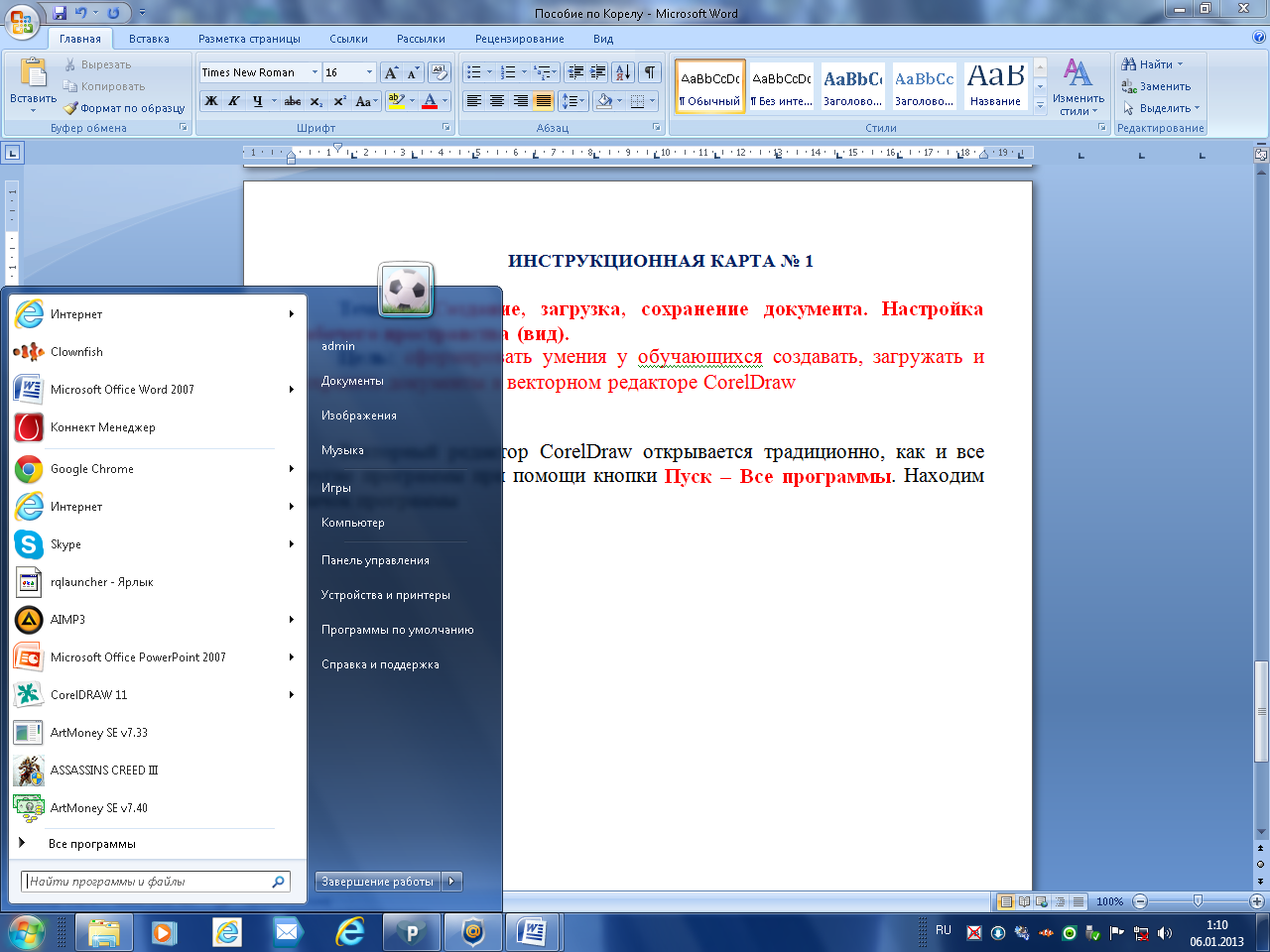The width and height of the screenshot is (1270, 952).
Task: Click text highlight color button
Action: [x=397, y=101]
